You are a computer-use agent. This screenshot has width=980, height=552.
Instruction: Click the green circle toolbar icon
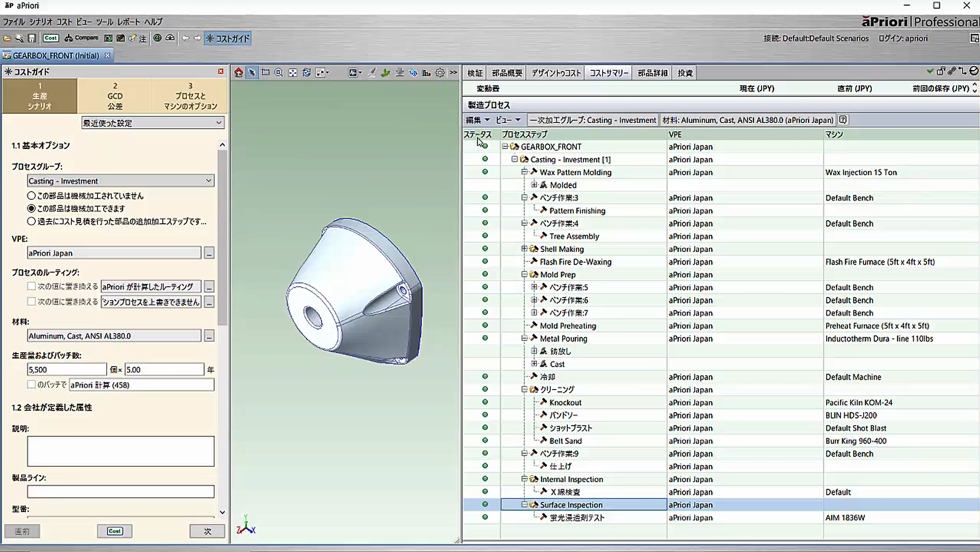[158, 38]
